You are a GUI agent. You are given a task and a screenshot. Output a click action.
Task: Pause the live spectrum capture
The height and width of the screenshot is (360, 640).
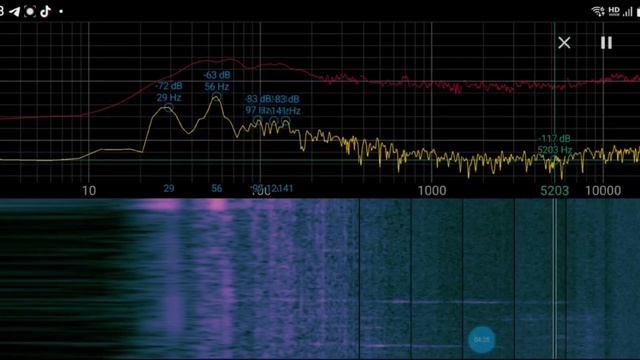pos(606,42)
